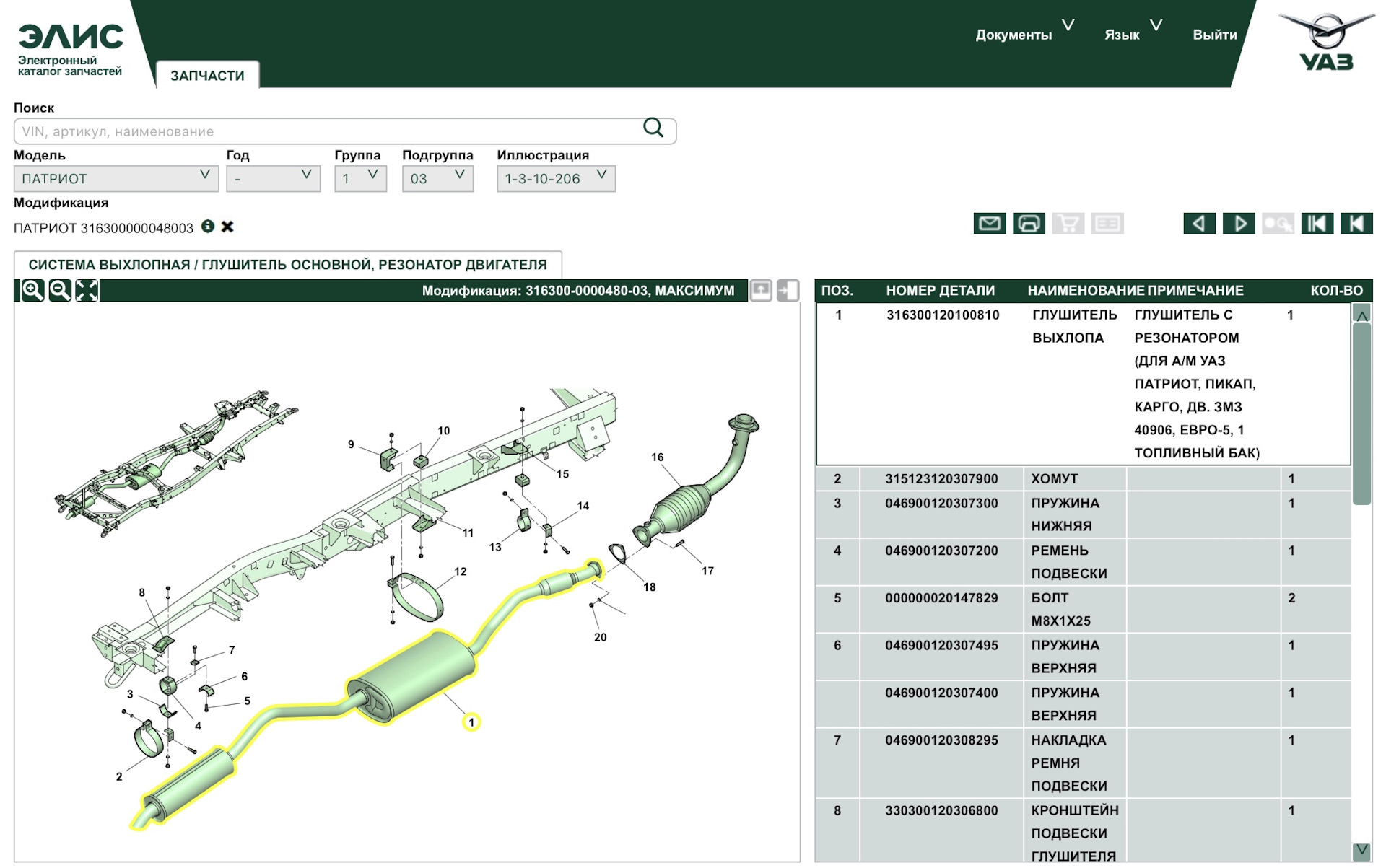Select row 5 БОЛТ М8Х1Х25
This screenshot has width=1386, height=868.
tap(1083, 609)
